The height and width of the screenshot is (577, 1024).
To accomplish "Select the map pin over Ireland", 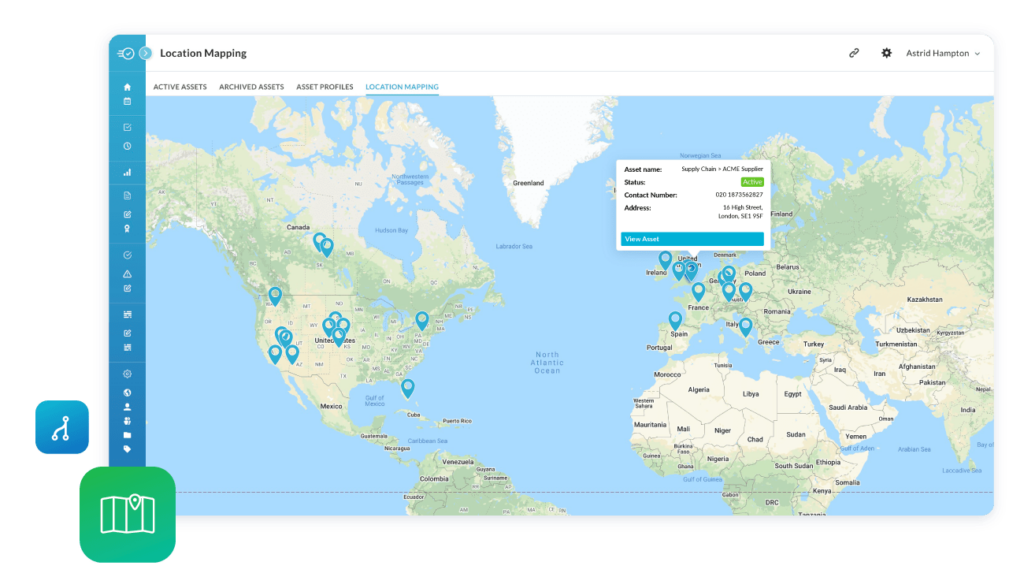I will [x=665, y=260].
